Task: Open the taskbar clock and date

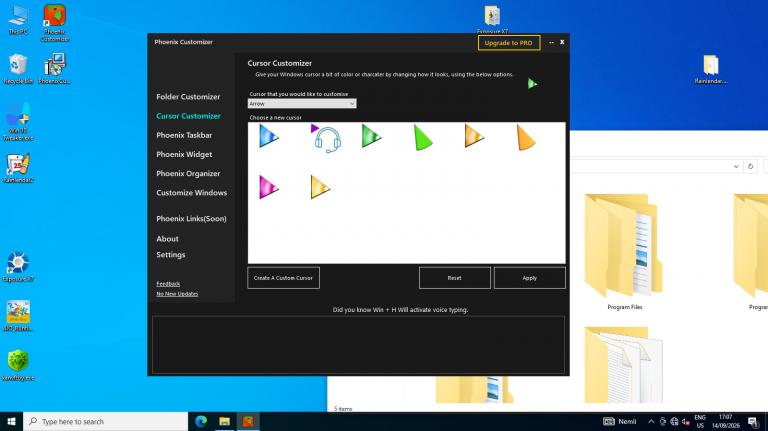Action: 725,421
